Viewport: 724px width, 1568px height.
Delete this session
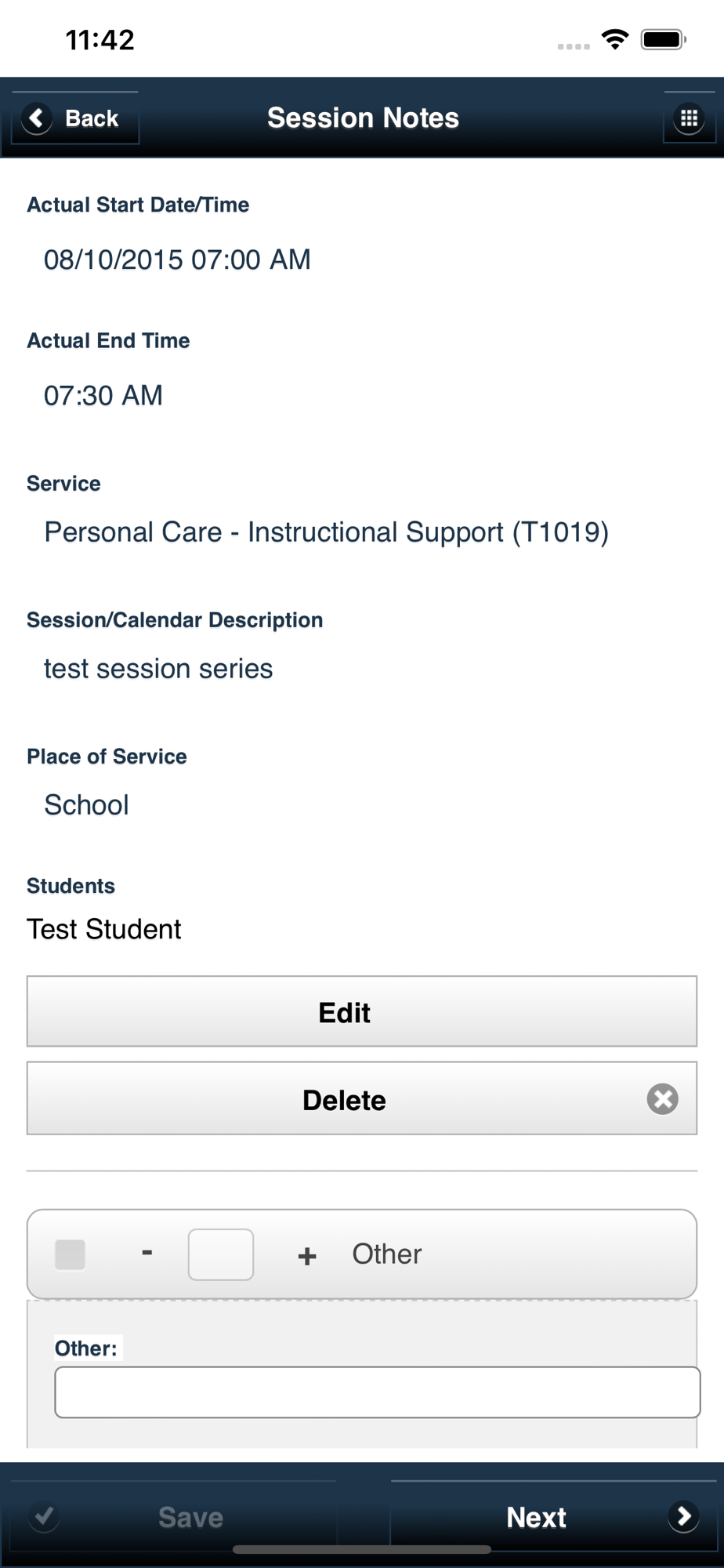(362, 1098)
